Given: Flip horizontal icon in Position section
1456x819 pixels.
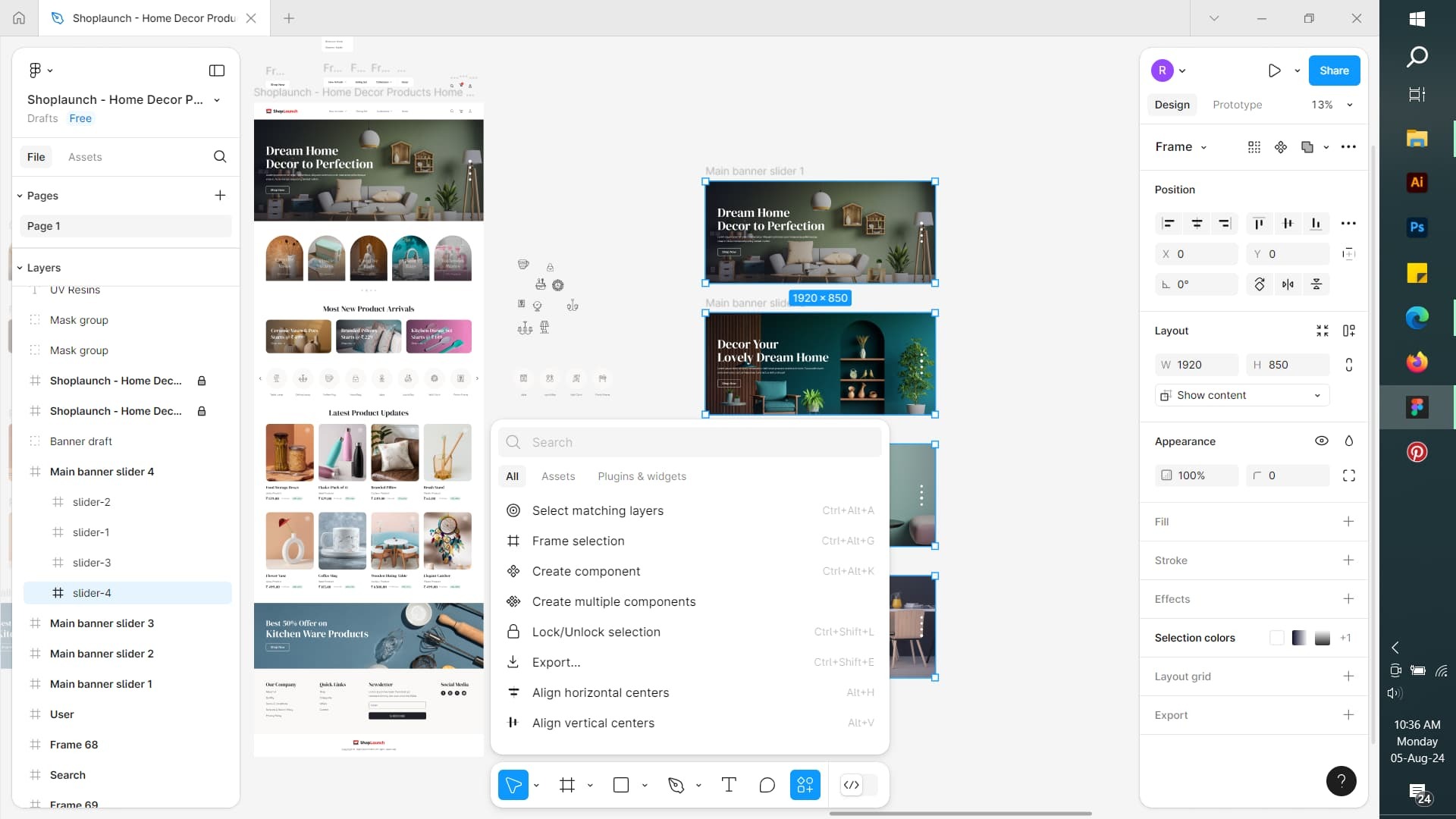Looking at the screenshot, I should point(1288,284).
